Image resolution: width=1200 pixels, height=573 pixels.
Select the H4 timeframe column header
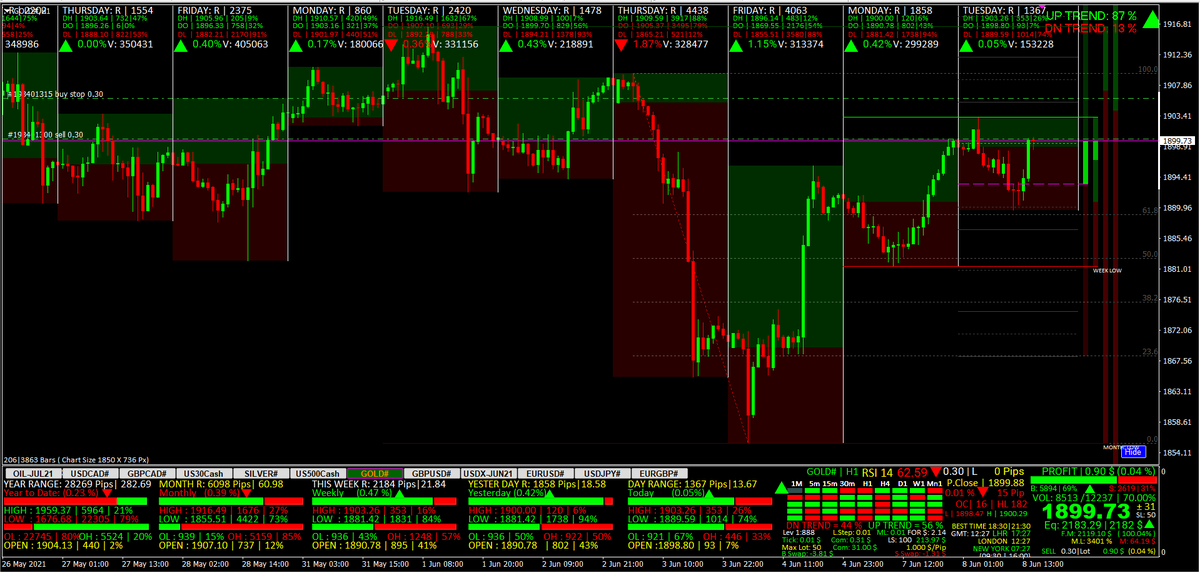coord(886,484)
